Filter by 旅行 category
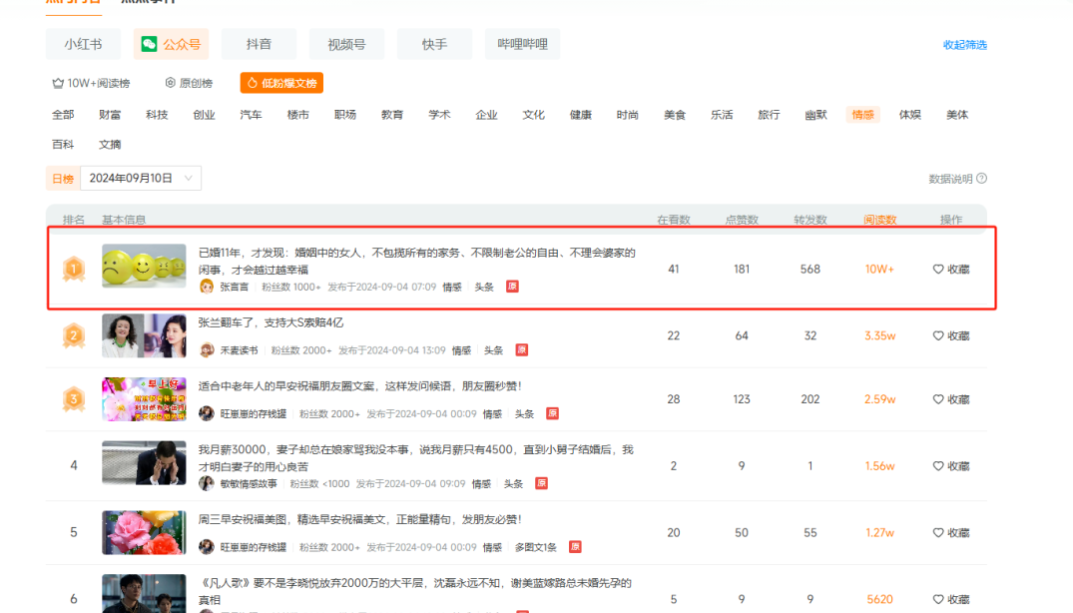Viewport: 1073px width, 613px height. click(x=768, y=115)
